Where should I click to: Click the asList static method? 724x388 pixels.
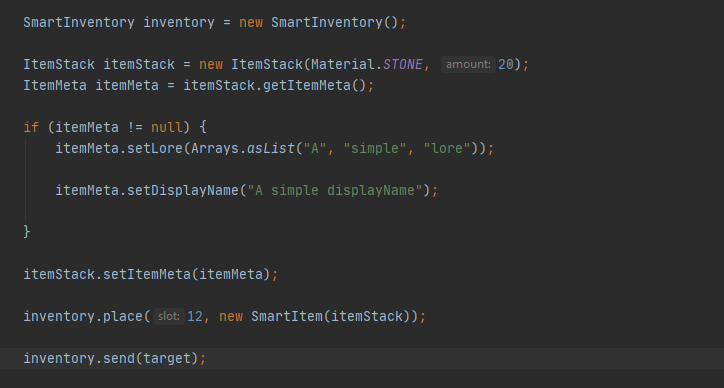(x=271, y=149)
